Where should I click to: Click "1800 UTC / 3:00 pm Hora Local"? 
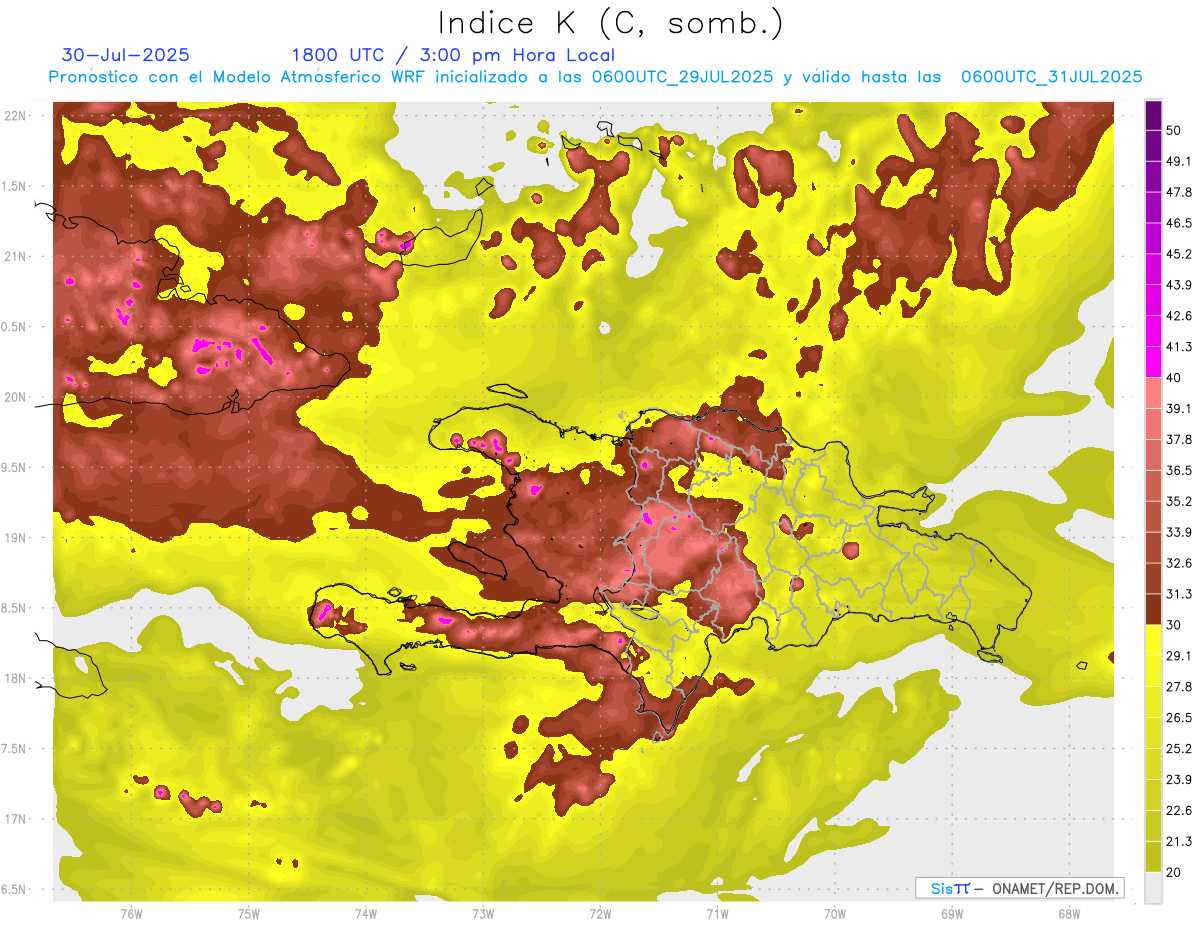(453, 55)
